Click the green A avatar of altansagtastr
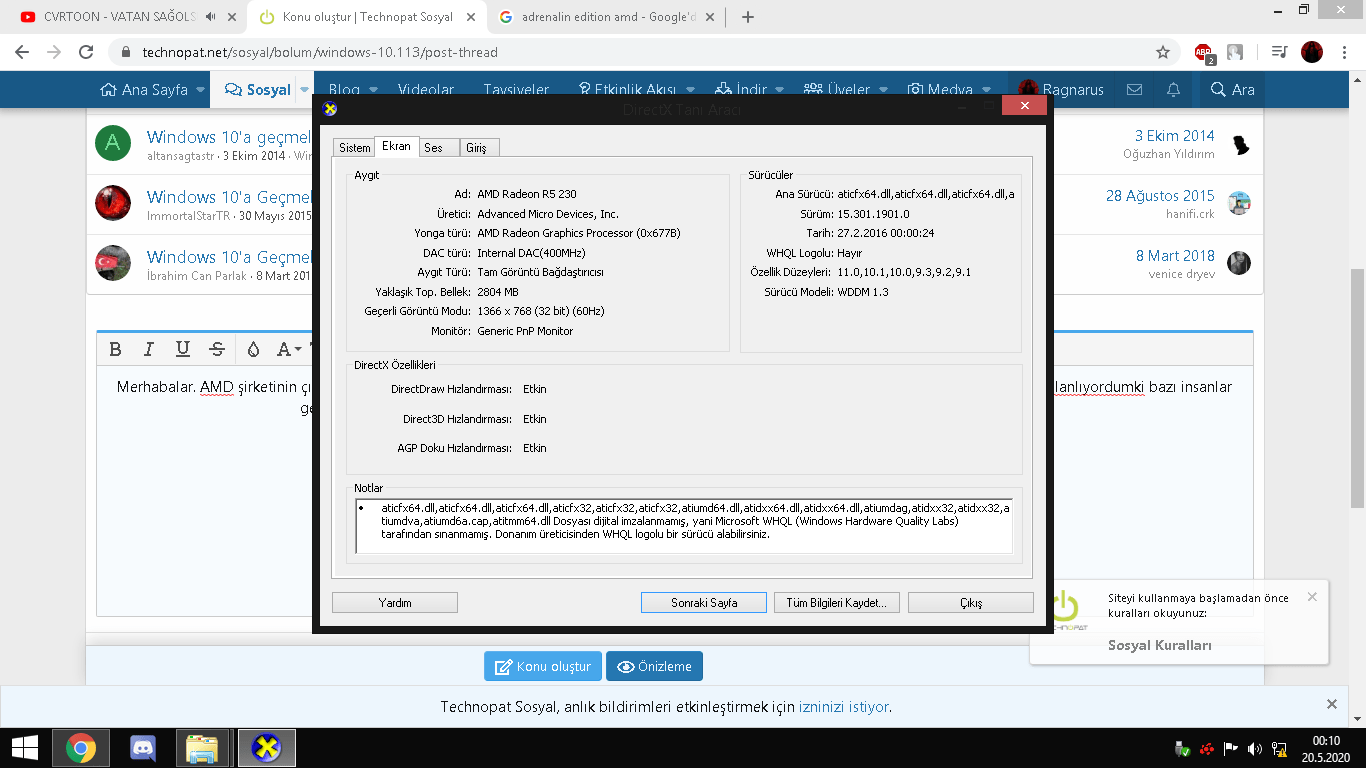The height and width of the screenshot is (768, 1366). coord(113,142)
